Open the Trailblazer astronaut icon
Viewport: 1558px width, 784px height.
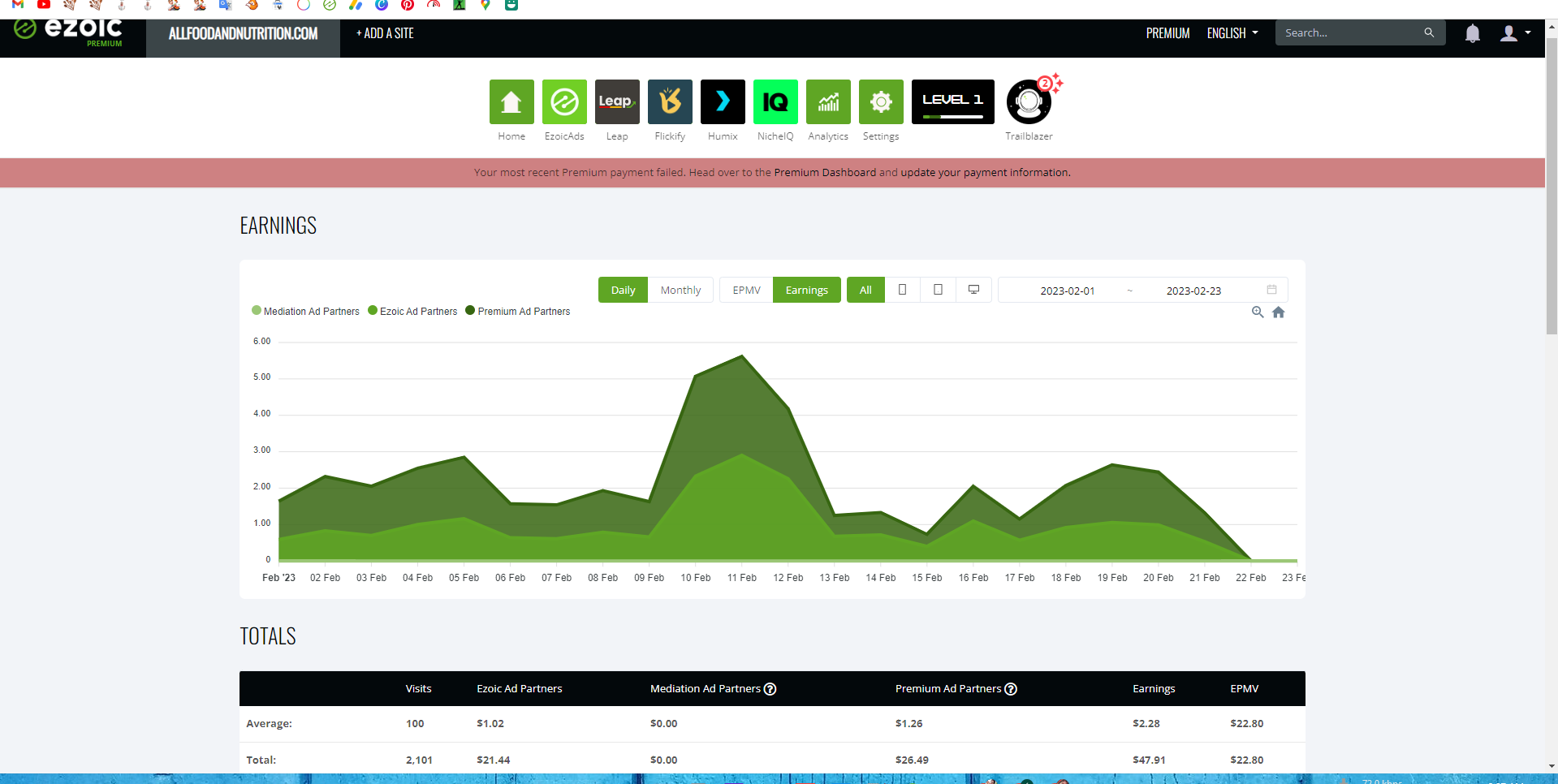(1029, 102)
